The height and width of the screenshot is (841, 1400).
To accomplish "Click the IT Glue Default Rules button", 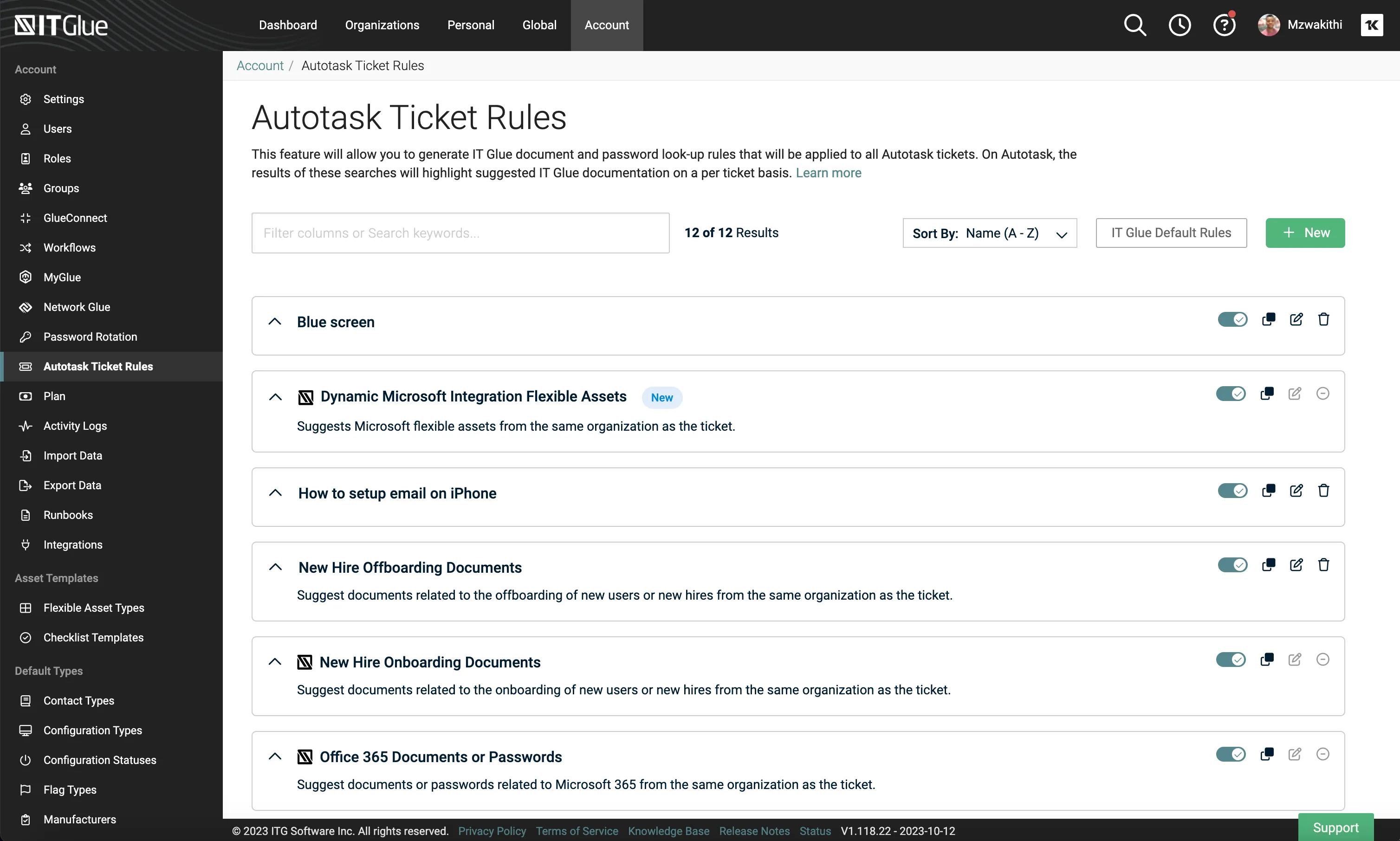I will [1171, 233].
